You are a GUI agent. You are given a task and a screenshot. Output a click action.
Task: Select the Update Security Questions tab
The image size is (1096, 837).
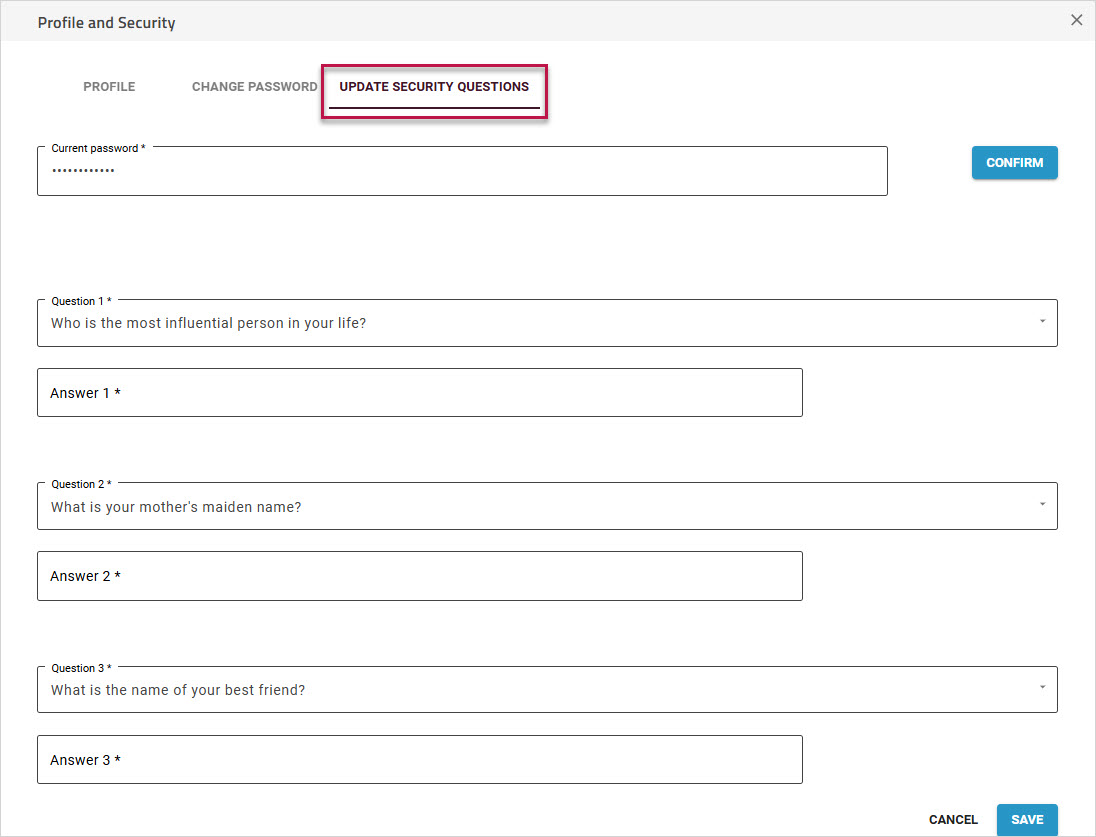tap(434, 87)
